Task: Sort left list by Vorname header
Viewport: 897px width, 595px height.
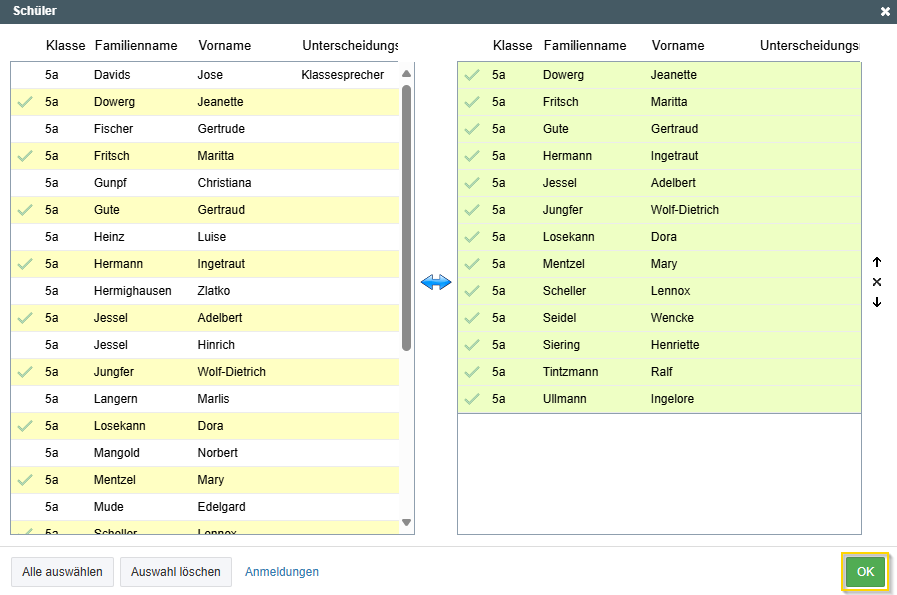Action: pos(224,45)
